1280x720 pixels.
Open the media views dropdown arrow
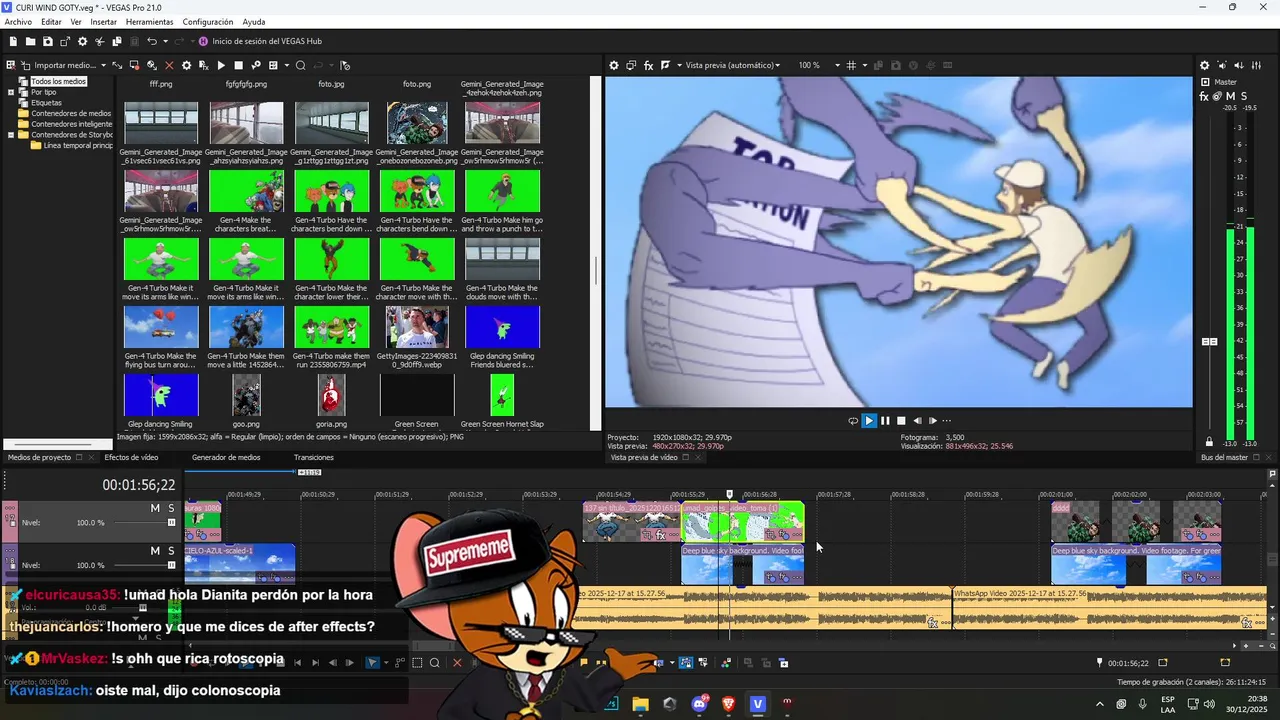(287, 65)
